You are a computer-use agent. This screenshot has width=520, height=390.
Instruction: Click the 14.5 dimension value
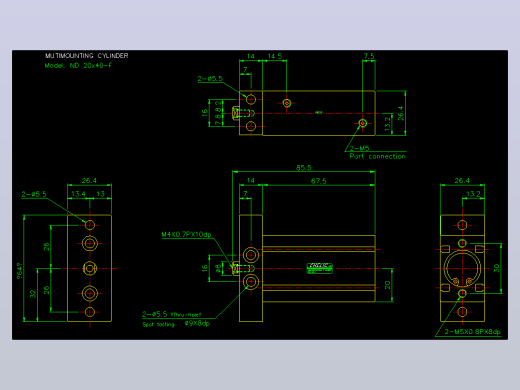(x=275, y=56)
